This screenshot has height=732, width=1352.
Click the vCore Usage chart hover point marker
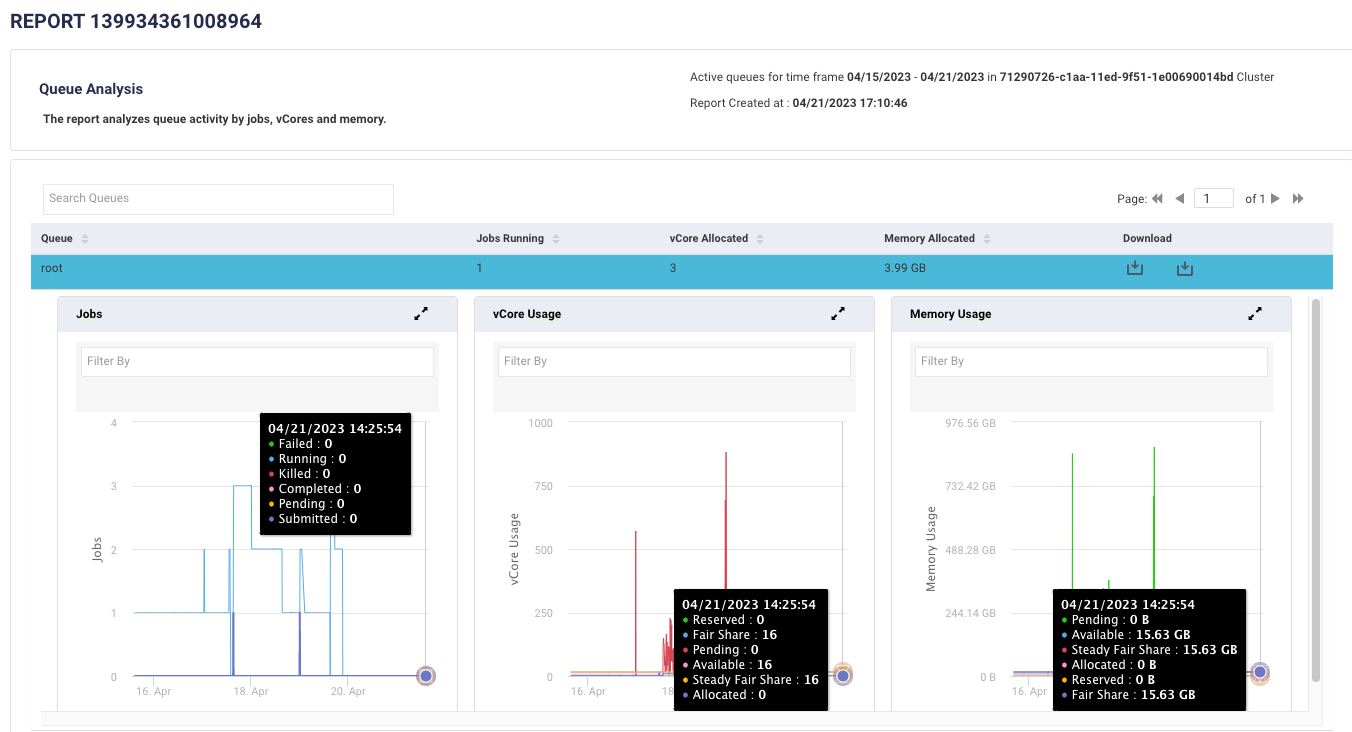tap(843, 676)
